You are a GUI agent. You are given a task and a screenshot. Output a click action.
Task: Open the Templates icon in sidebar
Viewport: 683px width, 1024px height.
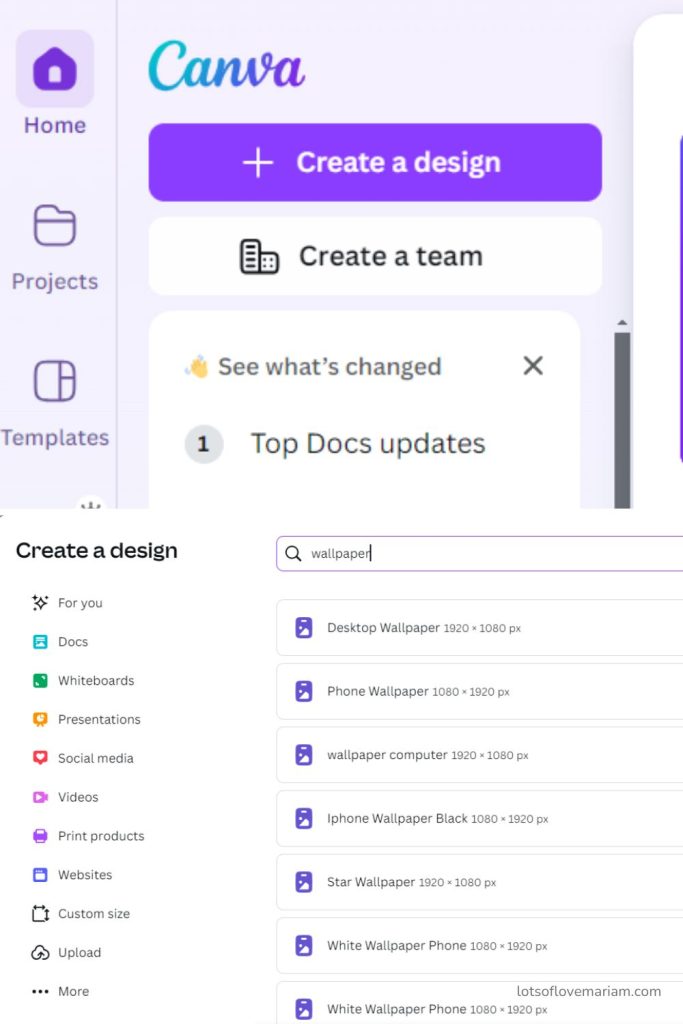[55, 381]
